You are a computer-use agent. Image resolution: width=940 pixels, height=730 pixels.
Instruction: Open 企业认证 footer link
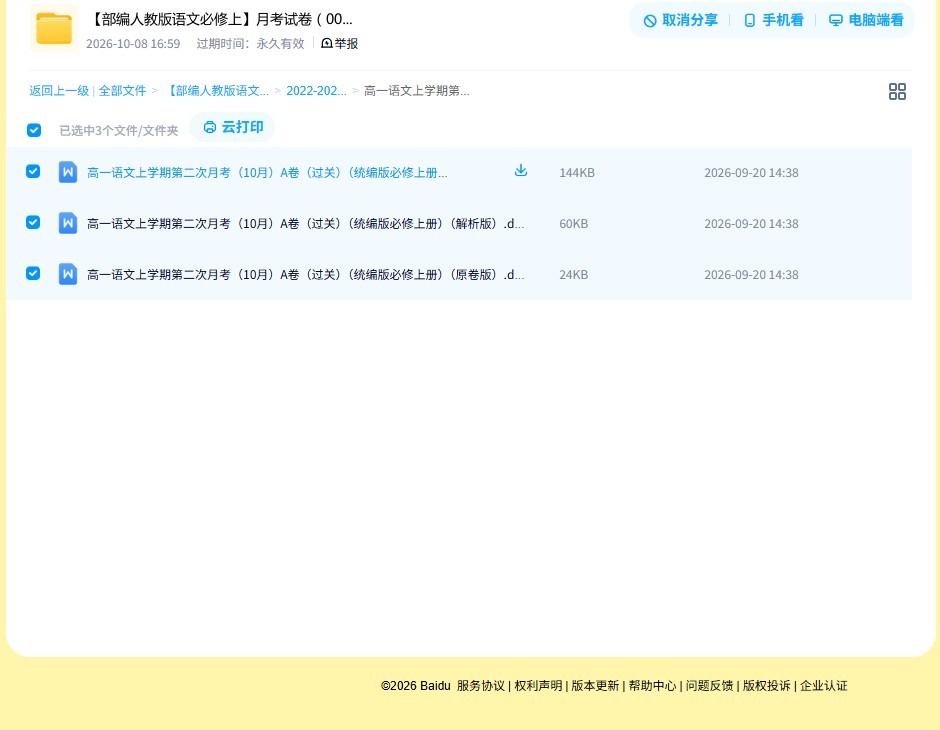(x=824, y=686)
